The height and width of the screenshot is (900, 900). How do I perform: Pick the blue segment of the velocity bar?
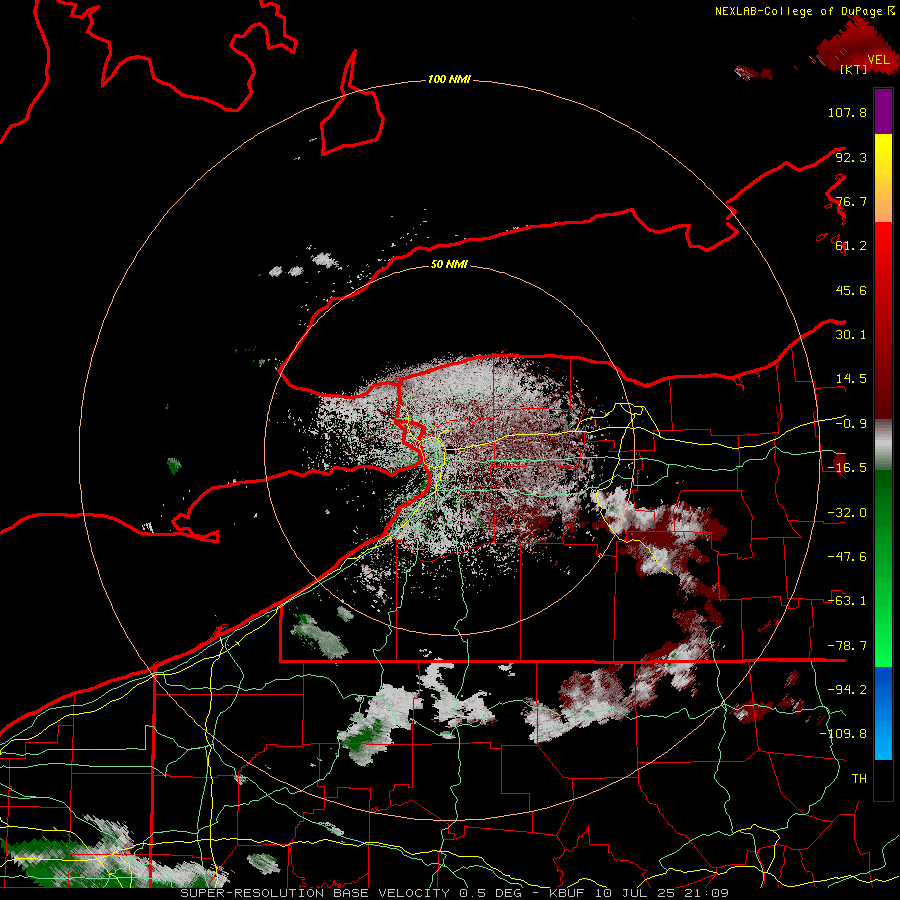(883, 713)
